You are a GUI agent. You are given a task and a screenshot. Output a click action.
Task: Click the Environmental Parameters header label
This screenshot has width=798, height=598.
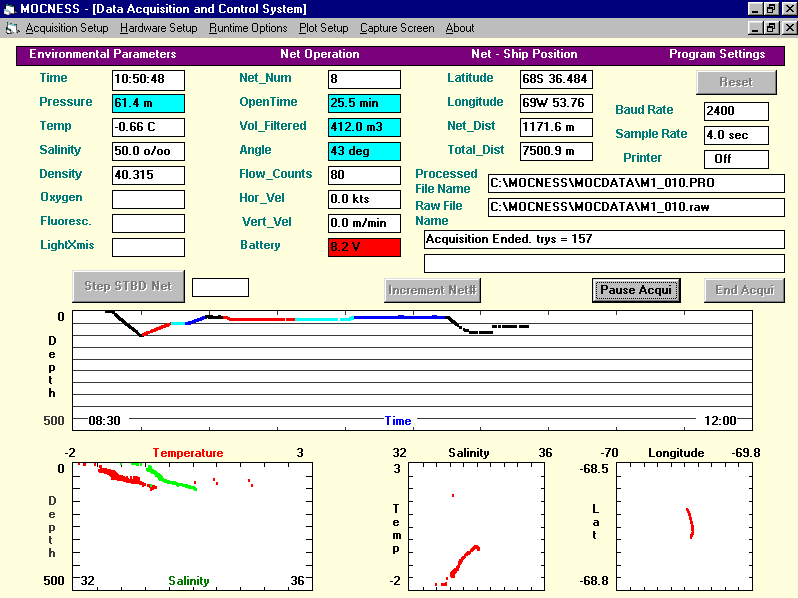103,54
